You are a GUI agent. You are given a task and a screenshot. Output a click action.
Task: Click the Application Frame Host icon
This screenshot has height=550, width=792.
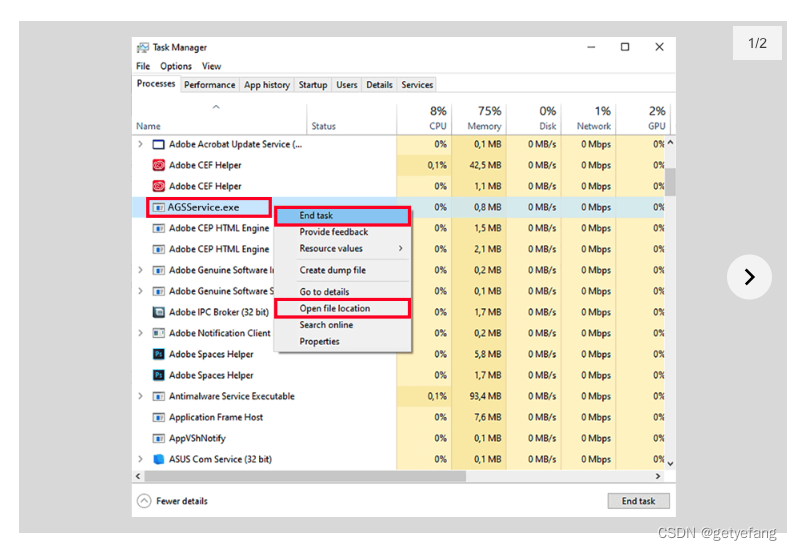pyautogui.click(x=159, y=417)
